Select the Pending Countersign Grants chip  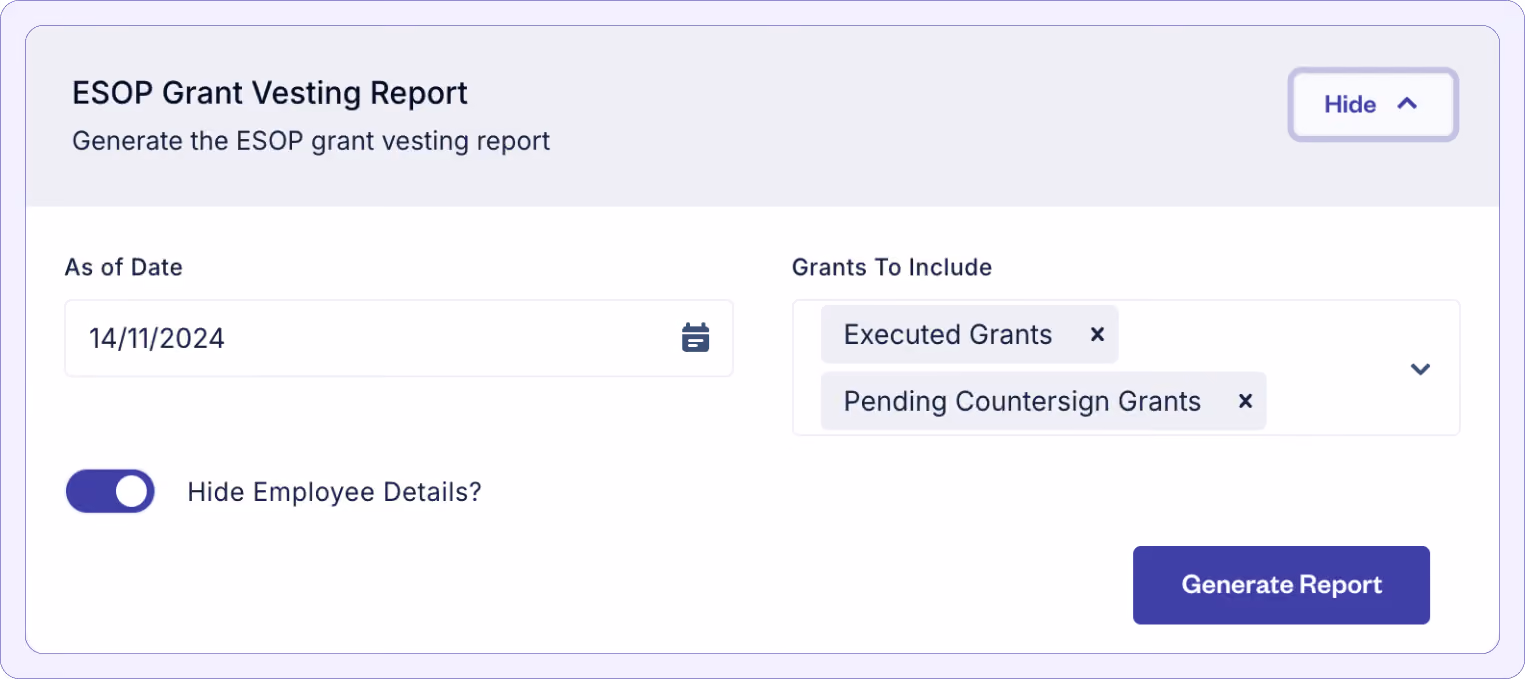coord(1043,401)
